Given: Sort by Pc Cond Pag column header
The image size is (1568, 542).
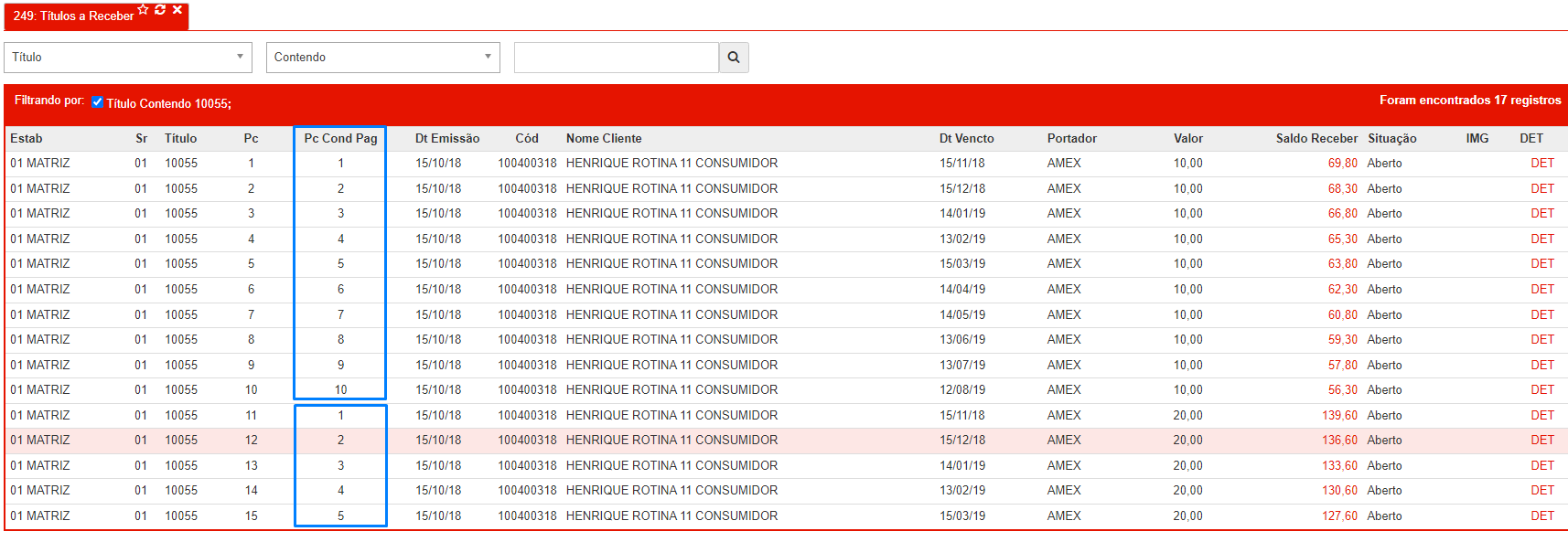Looking at the screenshot, I should tap(340, 138).
